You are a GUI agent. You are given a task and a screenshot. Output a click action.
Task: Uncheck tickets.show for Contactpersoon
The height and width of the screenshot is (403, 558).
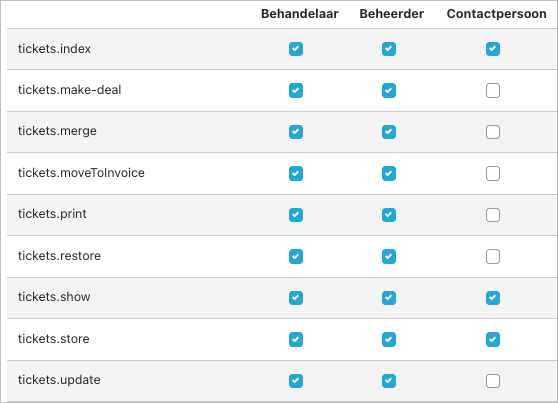[493, 298]
